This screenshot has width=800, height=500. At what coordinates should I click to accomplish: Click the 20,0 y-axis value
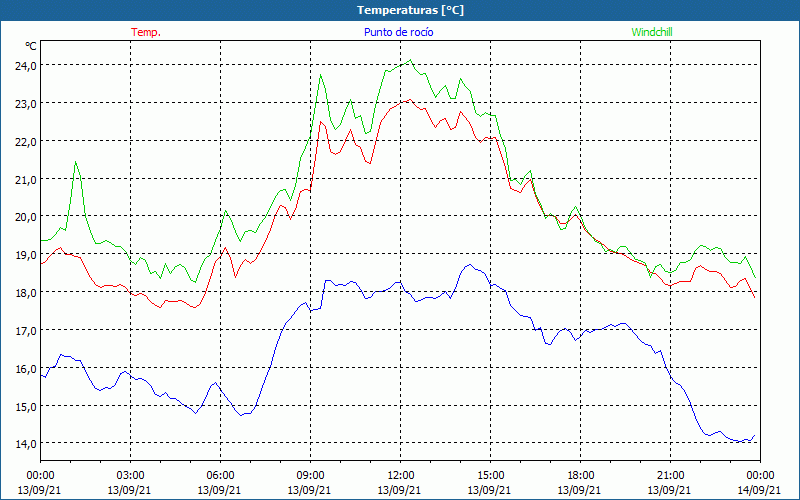26,217
